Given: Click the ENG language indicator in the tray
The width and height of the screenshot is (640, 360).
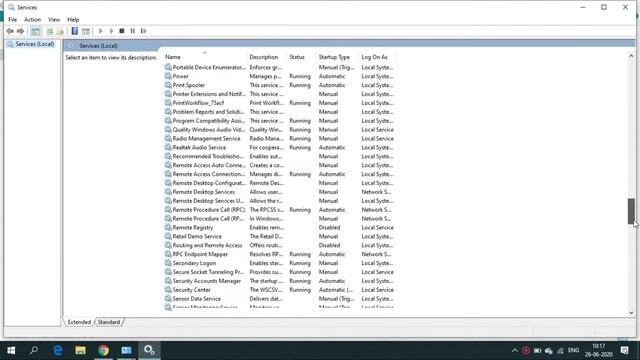Looking at the screenshot, I should click(573, 350).
